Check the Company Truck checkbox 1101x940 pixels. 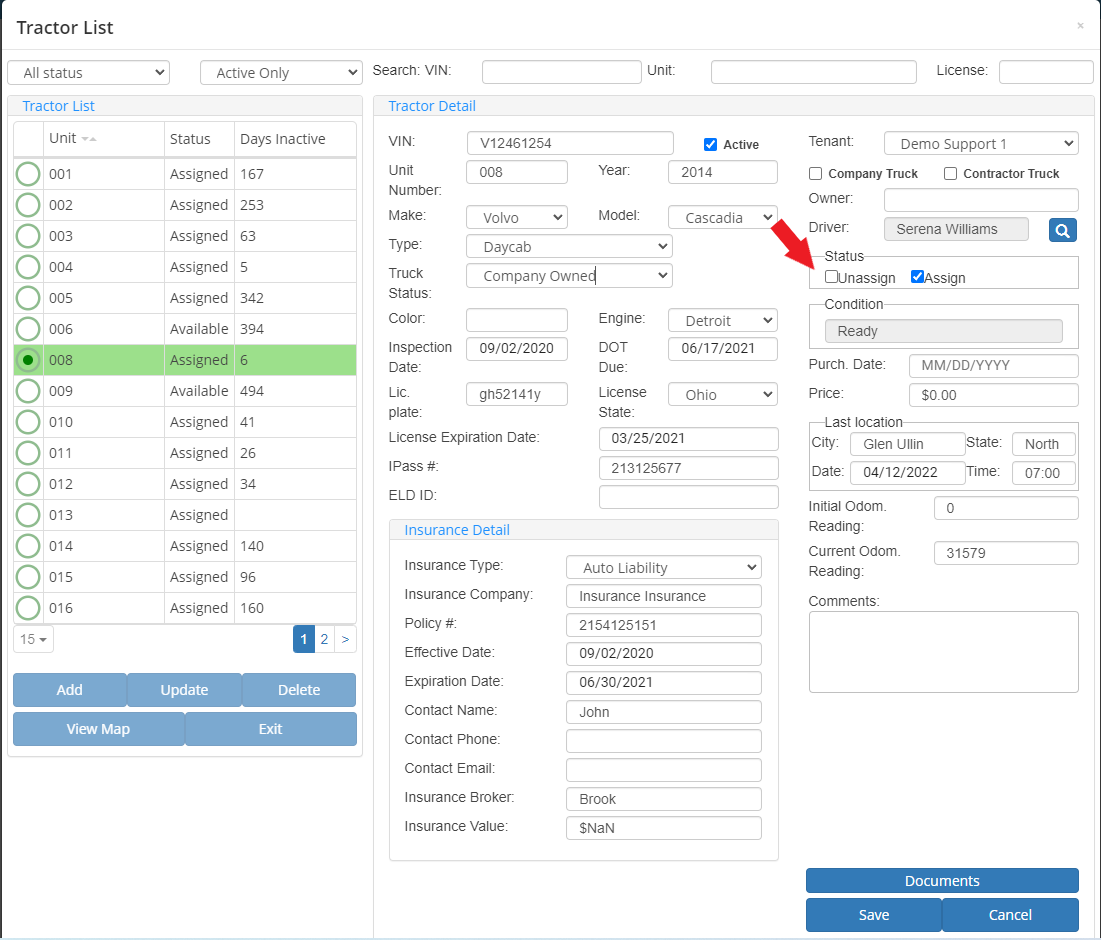(x=815, y=173)
